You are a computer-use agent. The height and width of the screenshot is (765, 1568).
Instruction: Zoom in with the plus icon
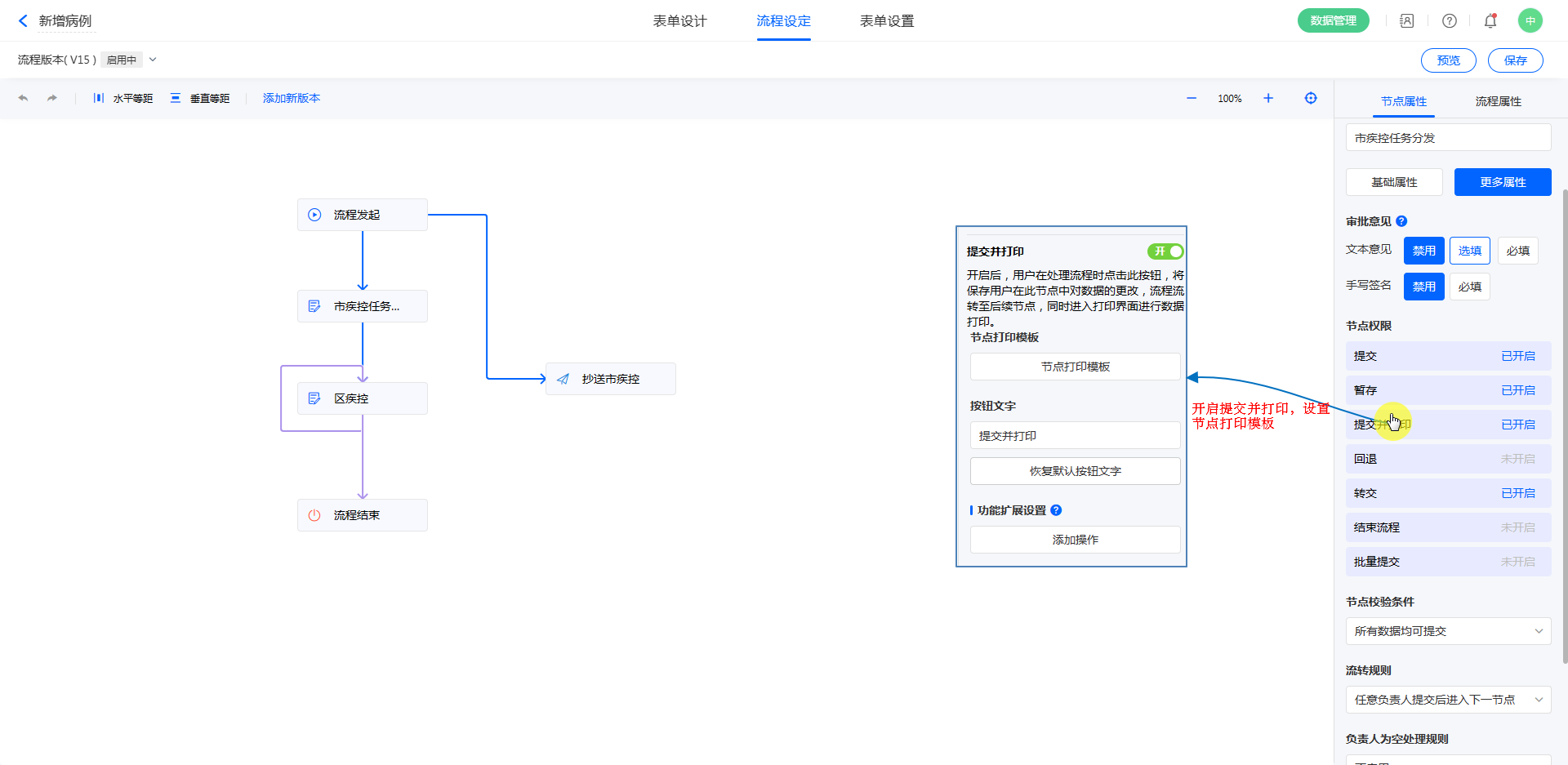pos(1268,98)
